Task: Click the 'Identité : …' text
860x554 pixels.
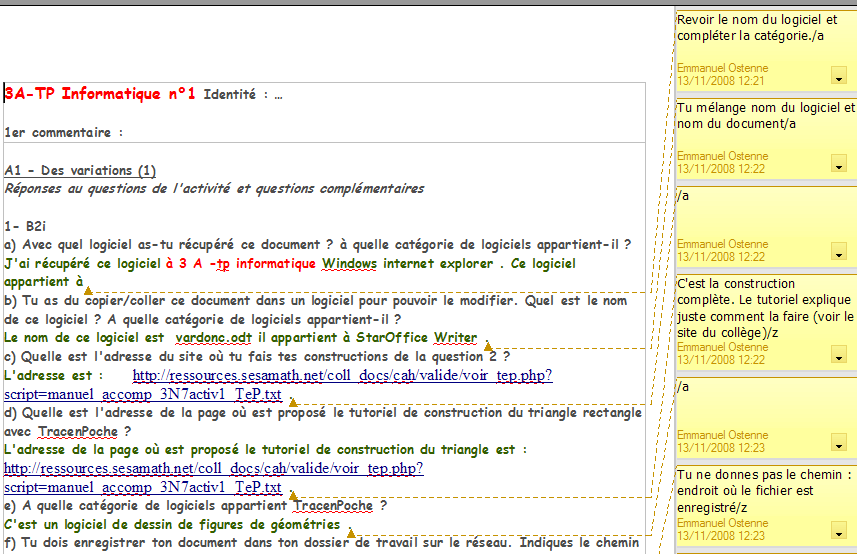Action: click(243, 95)
